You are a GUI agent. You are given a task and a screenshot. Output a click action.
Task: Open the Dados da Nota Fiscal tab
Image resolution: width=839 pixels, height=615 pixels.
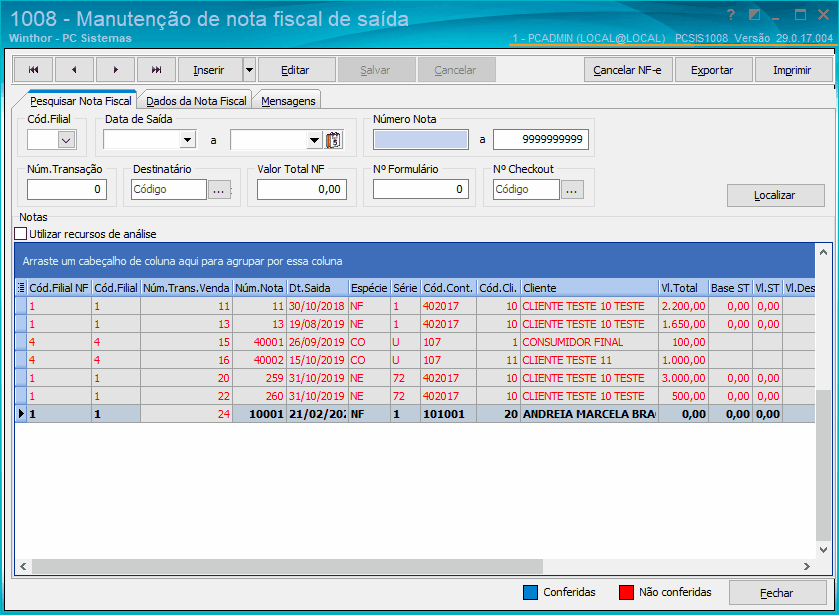196,101
